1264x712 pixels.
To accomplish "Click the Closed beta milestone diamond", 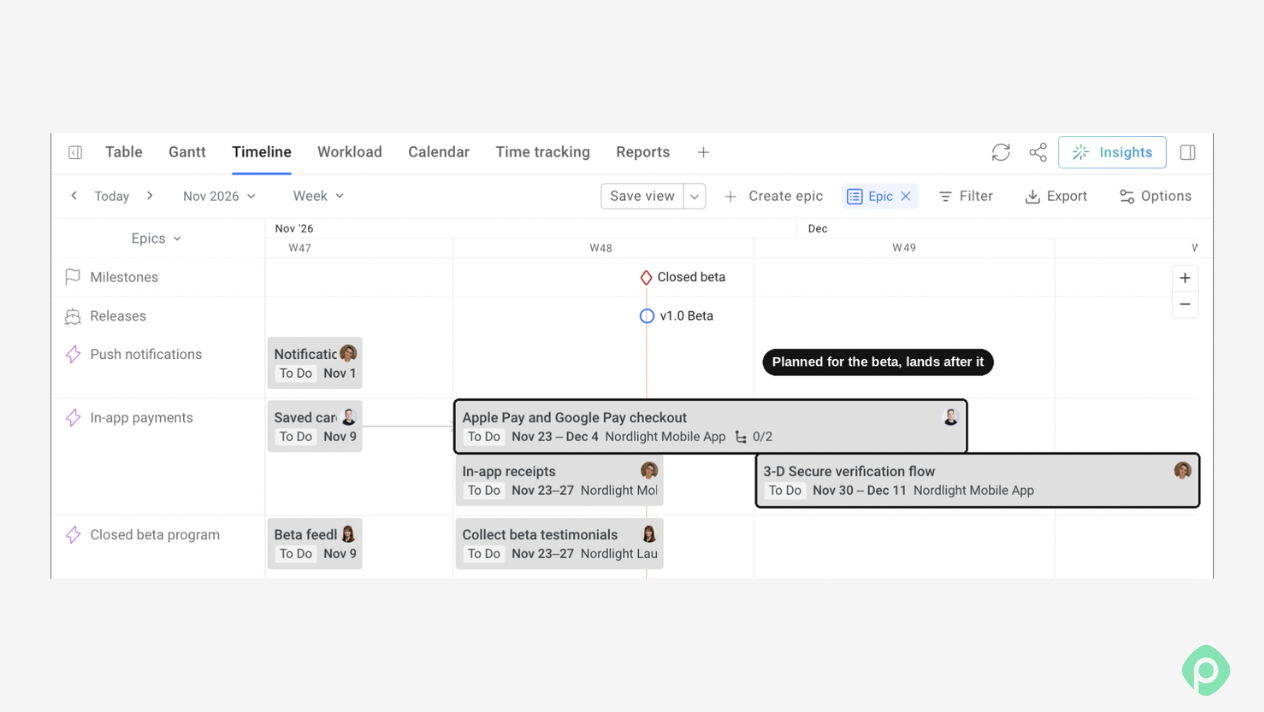I will (646, 277).
